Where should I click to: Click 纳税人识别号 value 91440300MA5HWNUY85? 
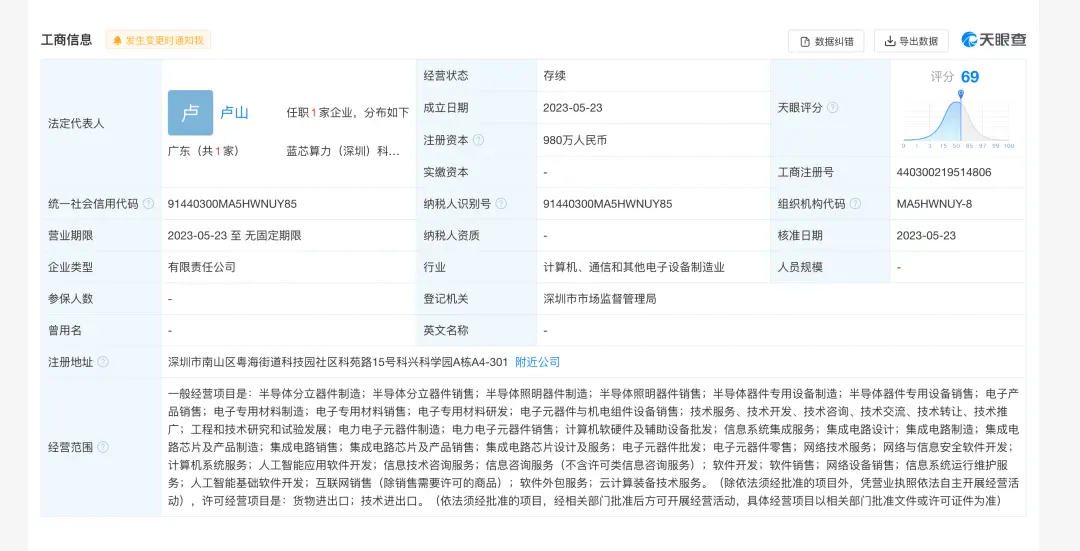[x=608, y=204]
